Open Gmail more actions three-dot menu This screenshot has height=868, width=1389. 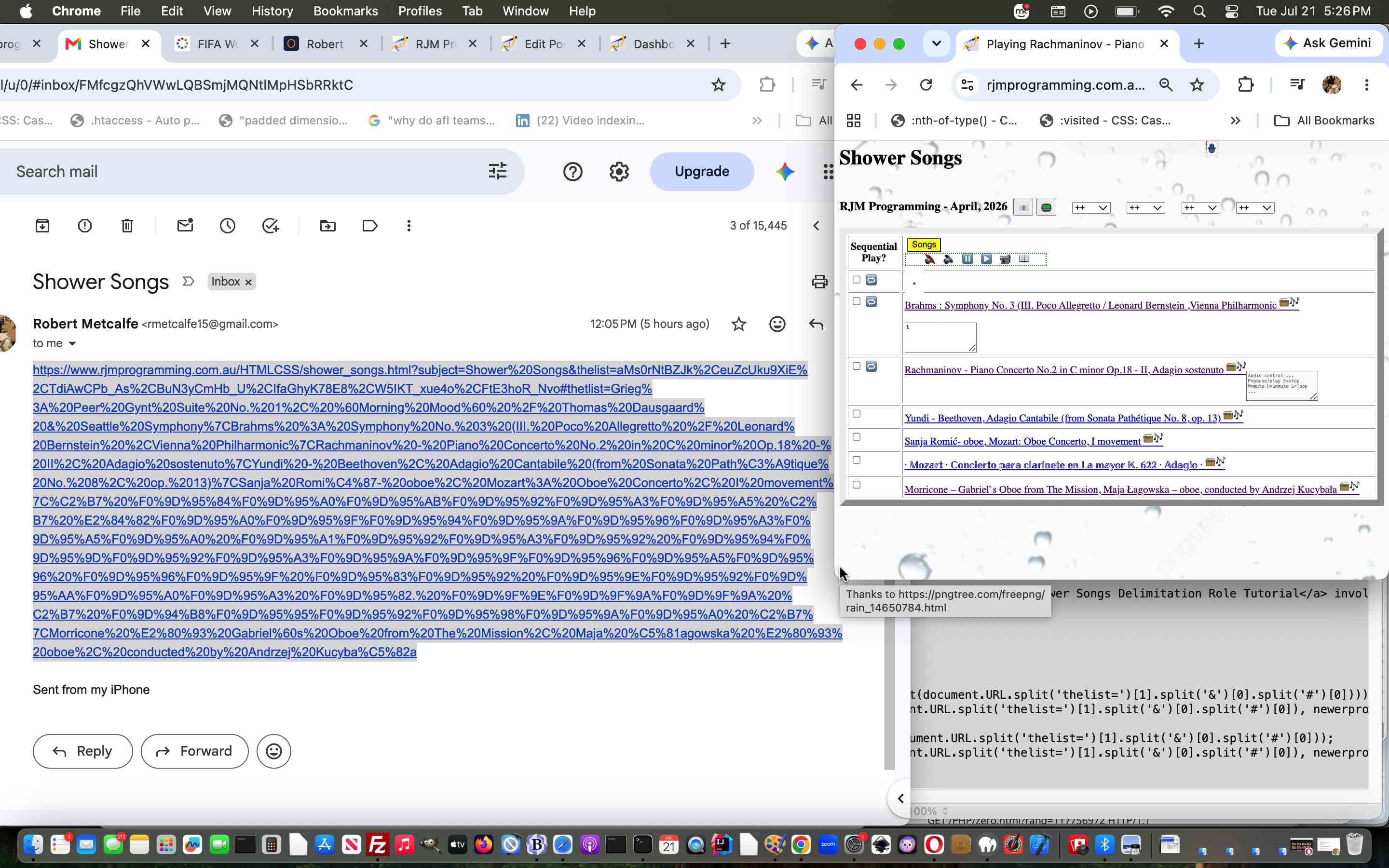(409, 226)
